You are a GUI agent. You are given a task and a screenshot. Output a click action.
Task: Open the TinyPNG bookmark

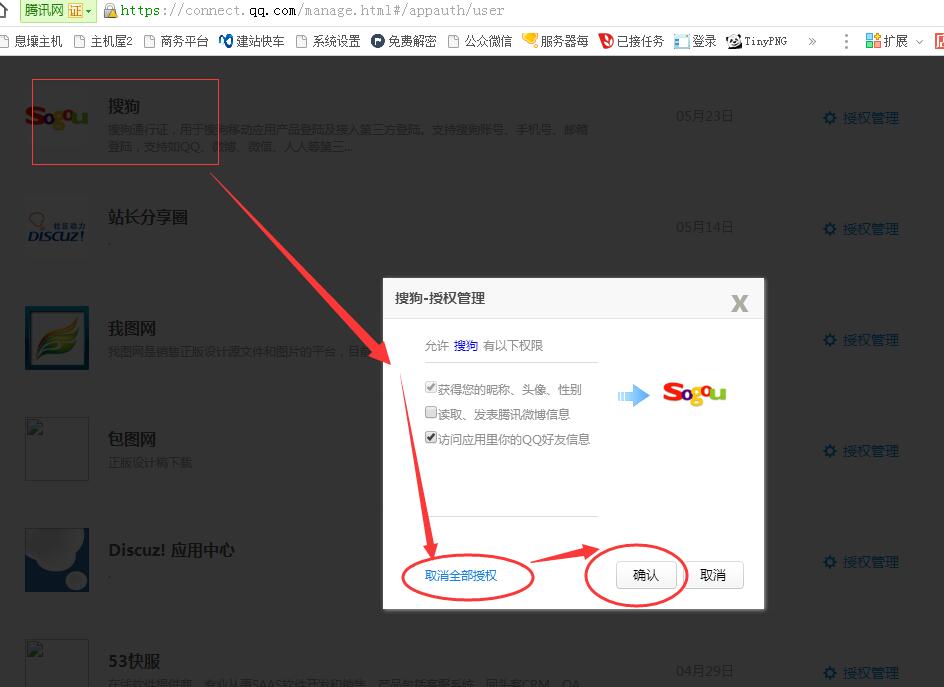click(x=757, y=41)
